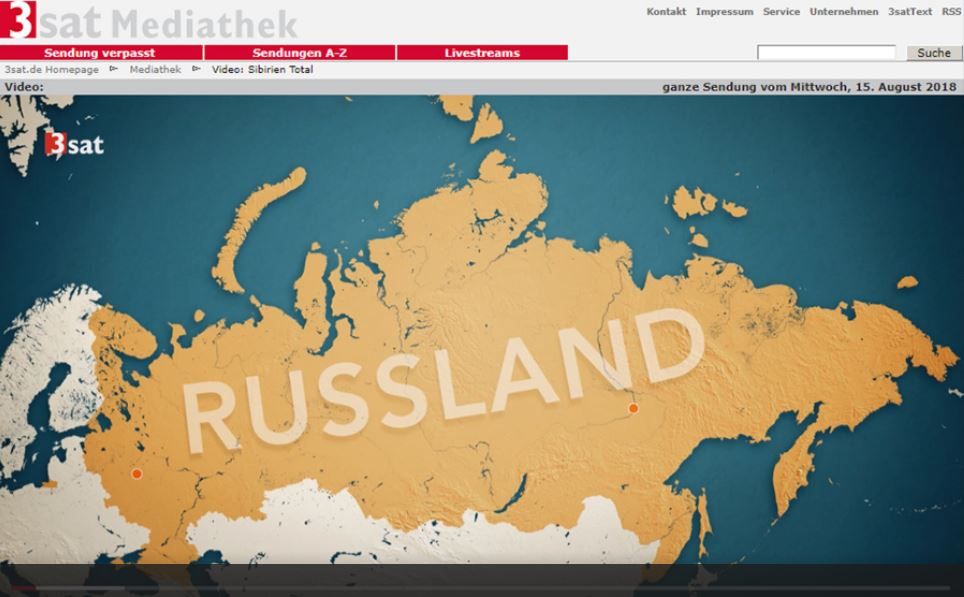Click the eastern orange city dot in Siberia
The width and height of the screenshot is (964, 597).
click(632, 408)
